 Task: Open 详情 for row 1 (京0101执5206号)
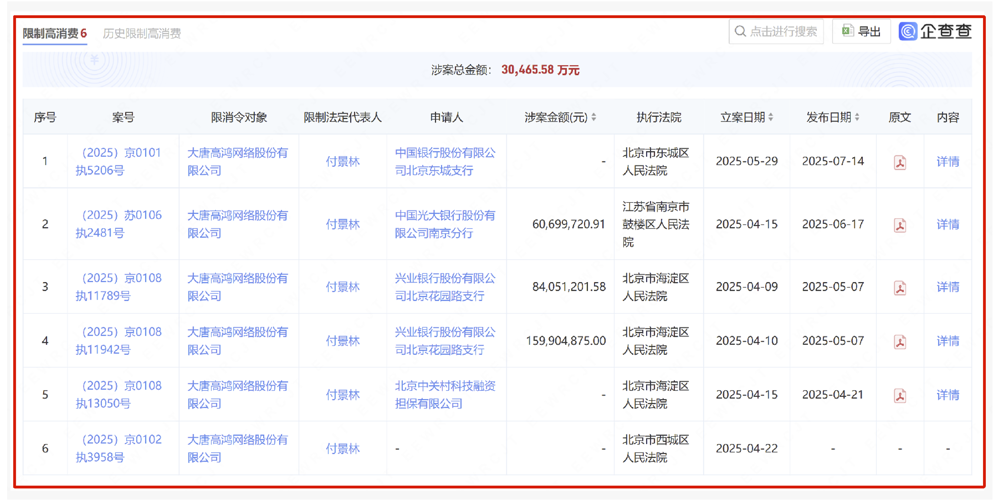tap(947, 162)
